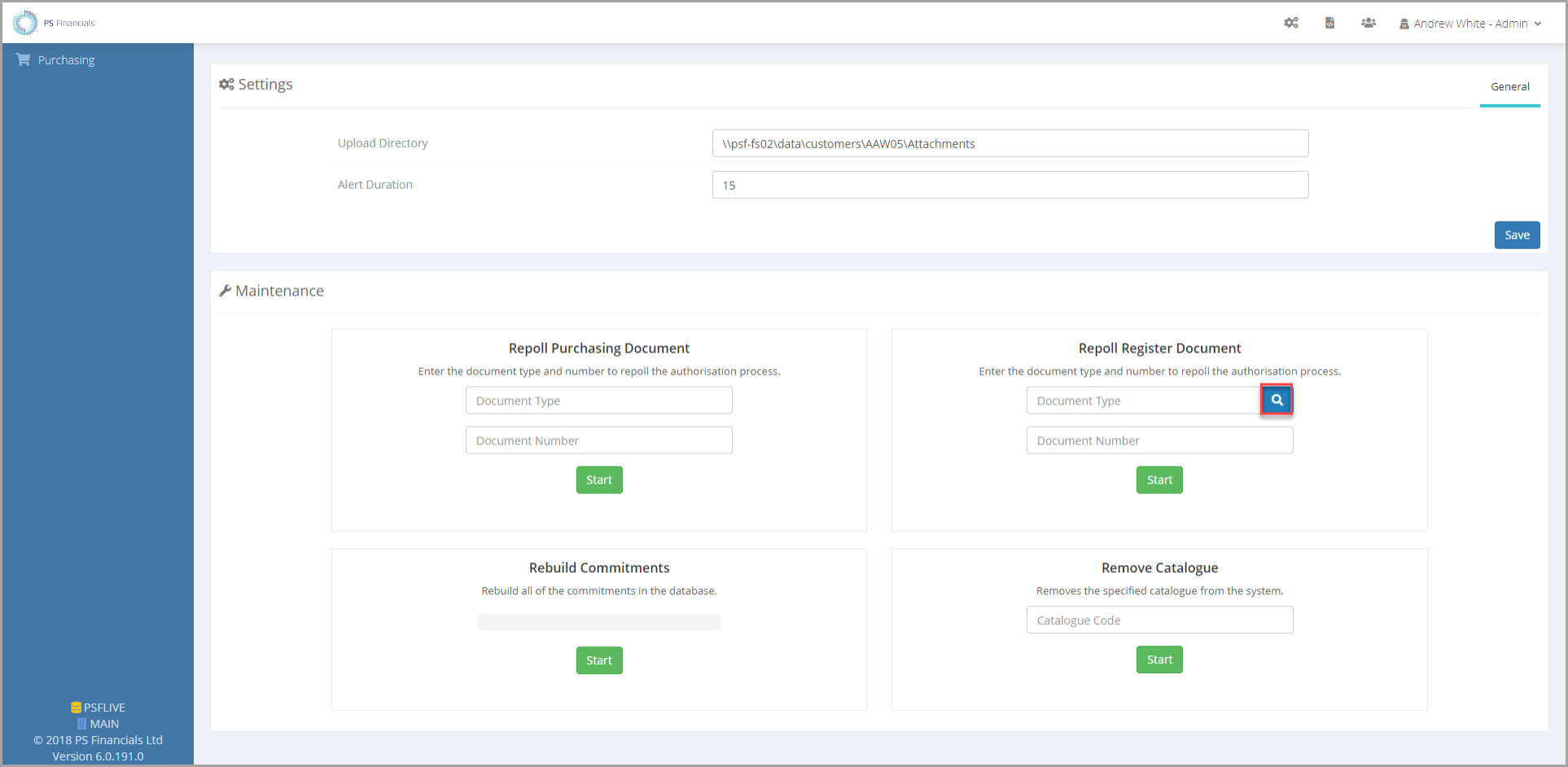Click the PS Financials logo
Screen dimensions: 1568x767
(x=26, y=23)
